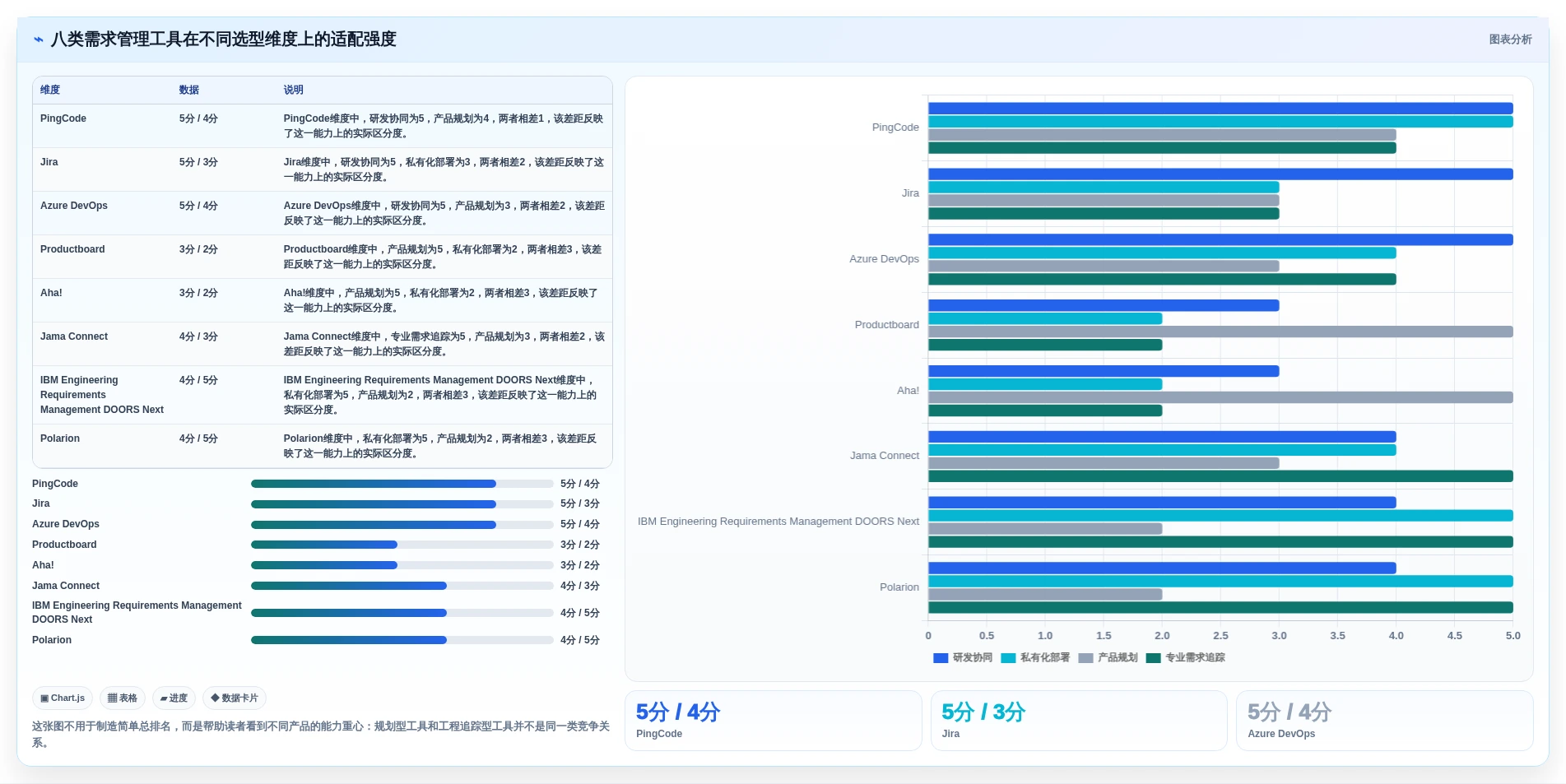
Task: Open the Azure DevOps 5分 / 4分 data card
Action: 1385,721
